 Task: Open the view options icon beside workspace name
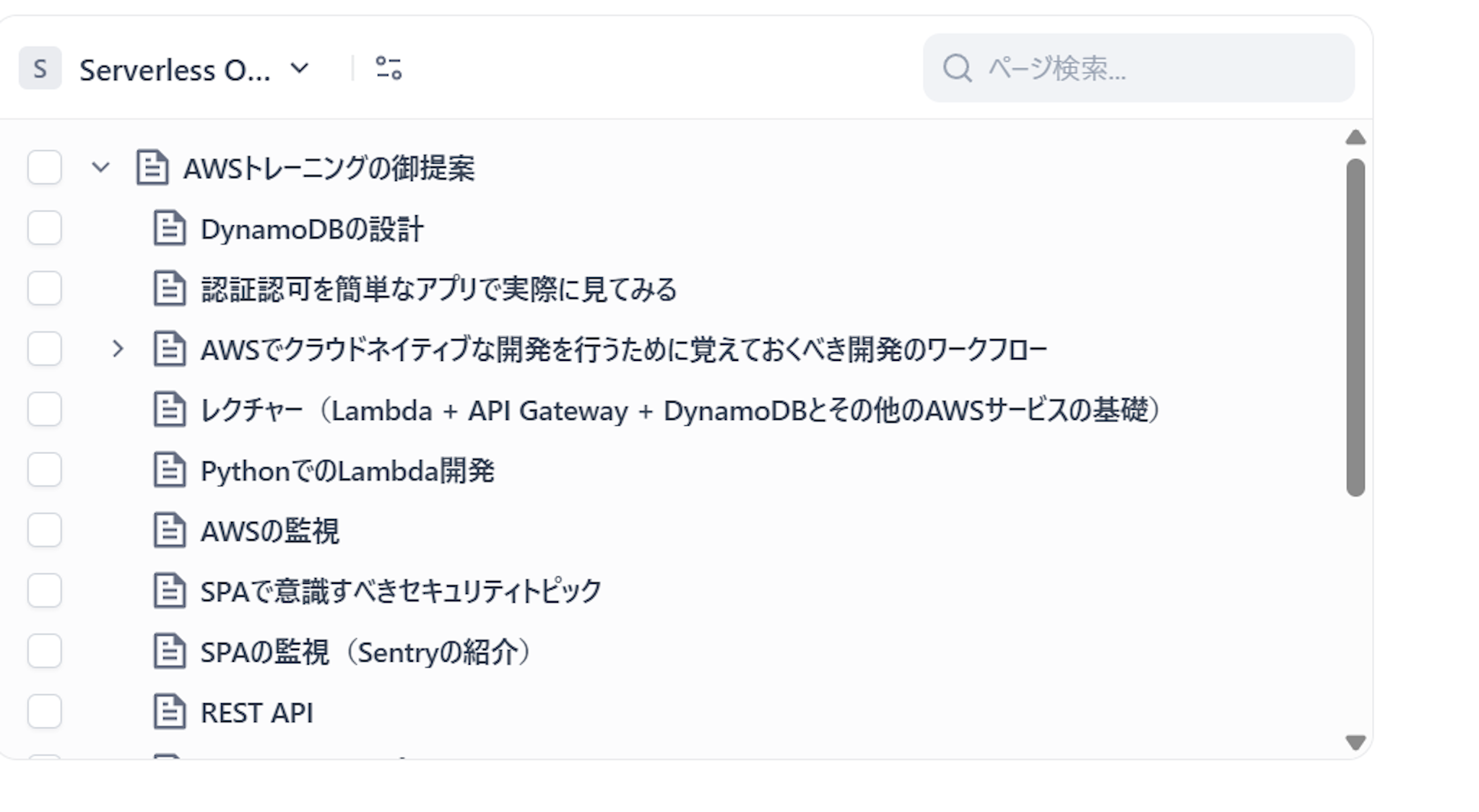(388, 69)
